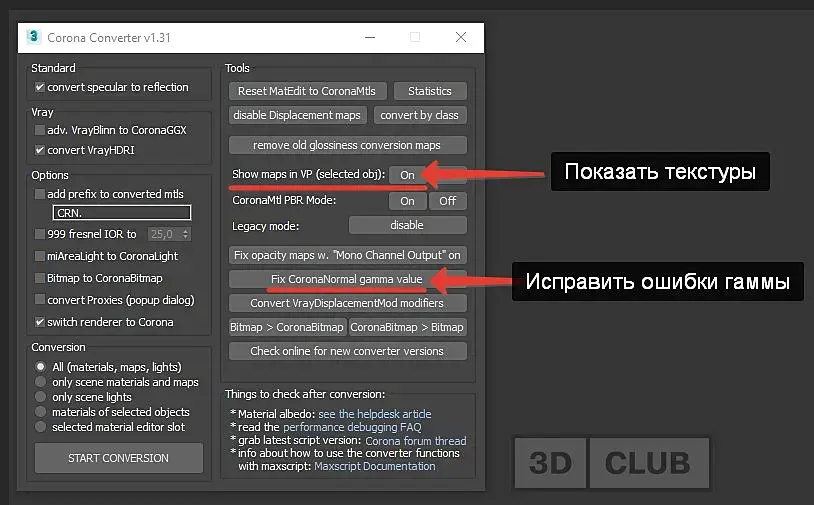Viewport: 814px width, 505px height.
Task: Enable convert Proxies (popup dialog)
Action: coord(39,300)
